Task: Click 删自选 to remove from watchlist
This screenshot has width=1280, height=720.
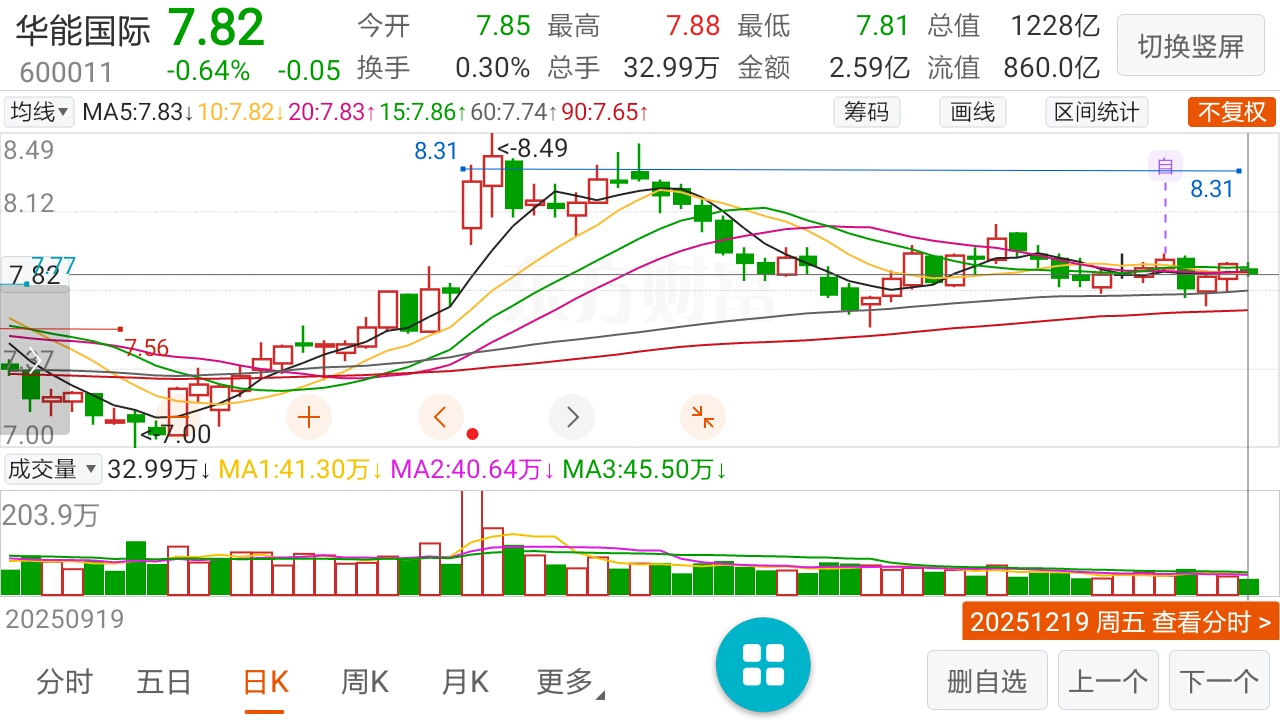Action: 987,682
